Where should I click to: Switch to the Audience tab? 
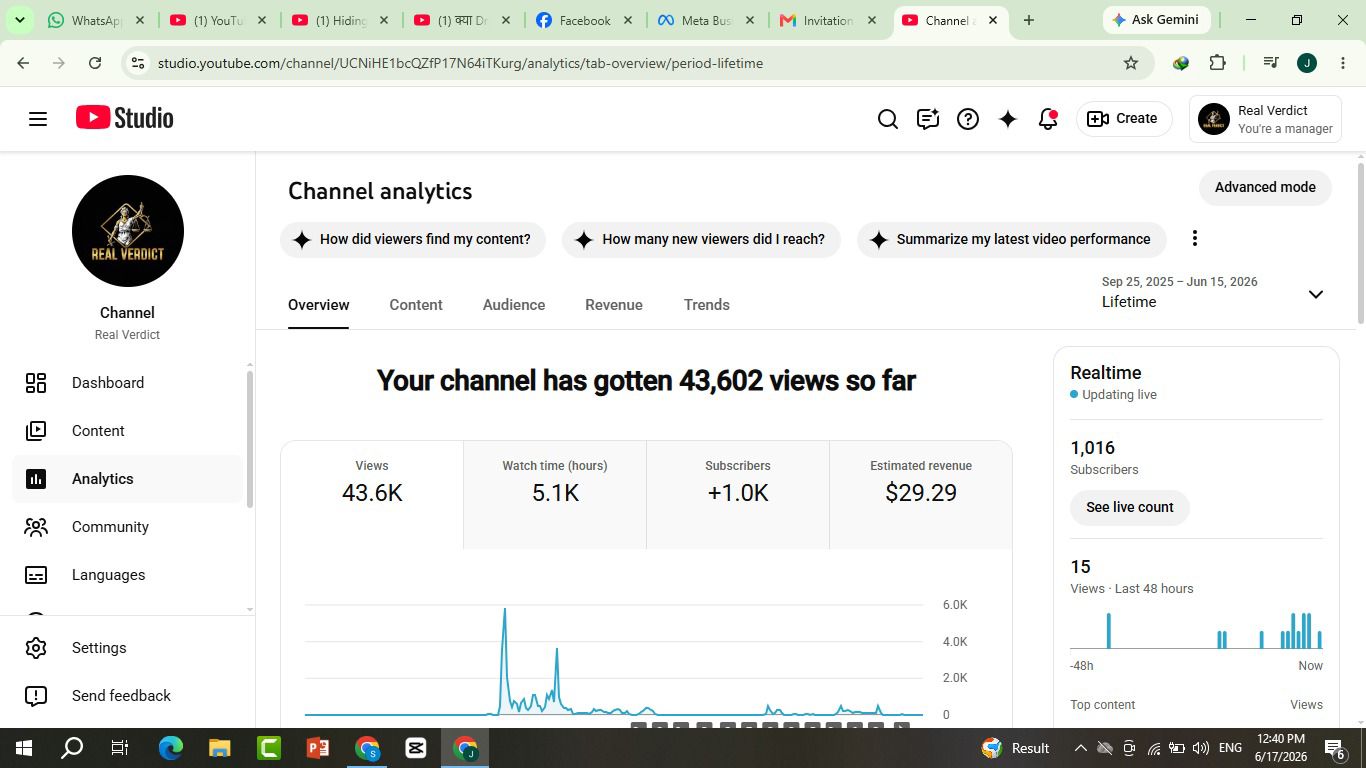514,305
